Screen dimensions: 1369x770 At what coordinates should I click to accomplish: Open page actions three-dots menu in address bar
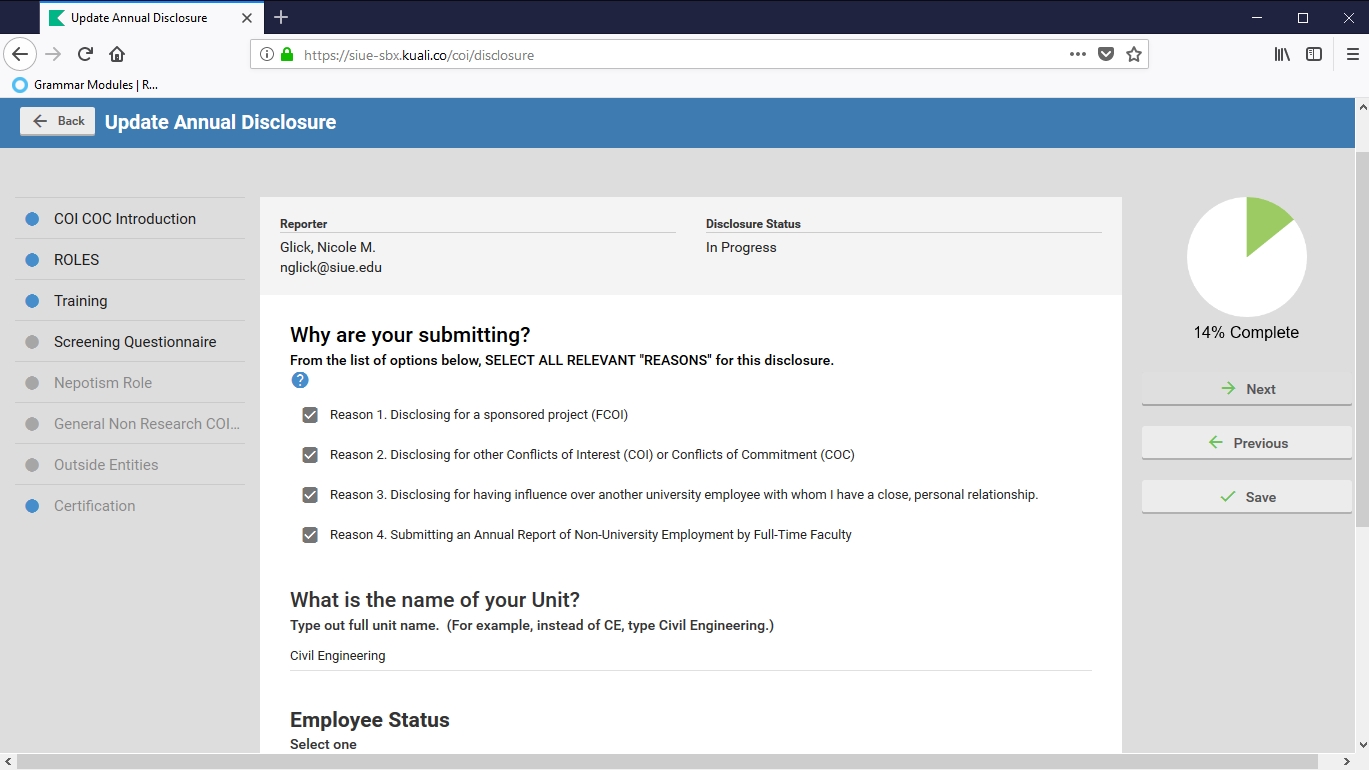tap(1077, 55)
